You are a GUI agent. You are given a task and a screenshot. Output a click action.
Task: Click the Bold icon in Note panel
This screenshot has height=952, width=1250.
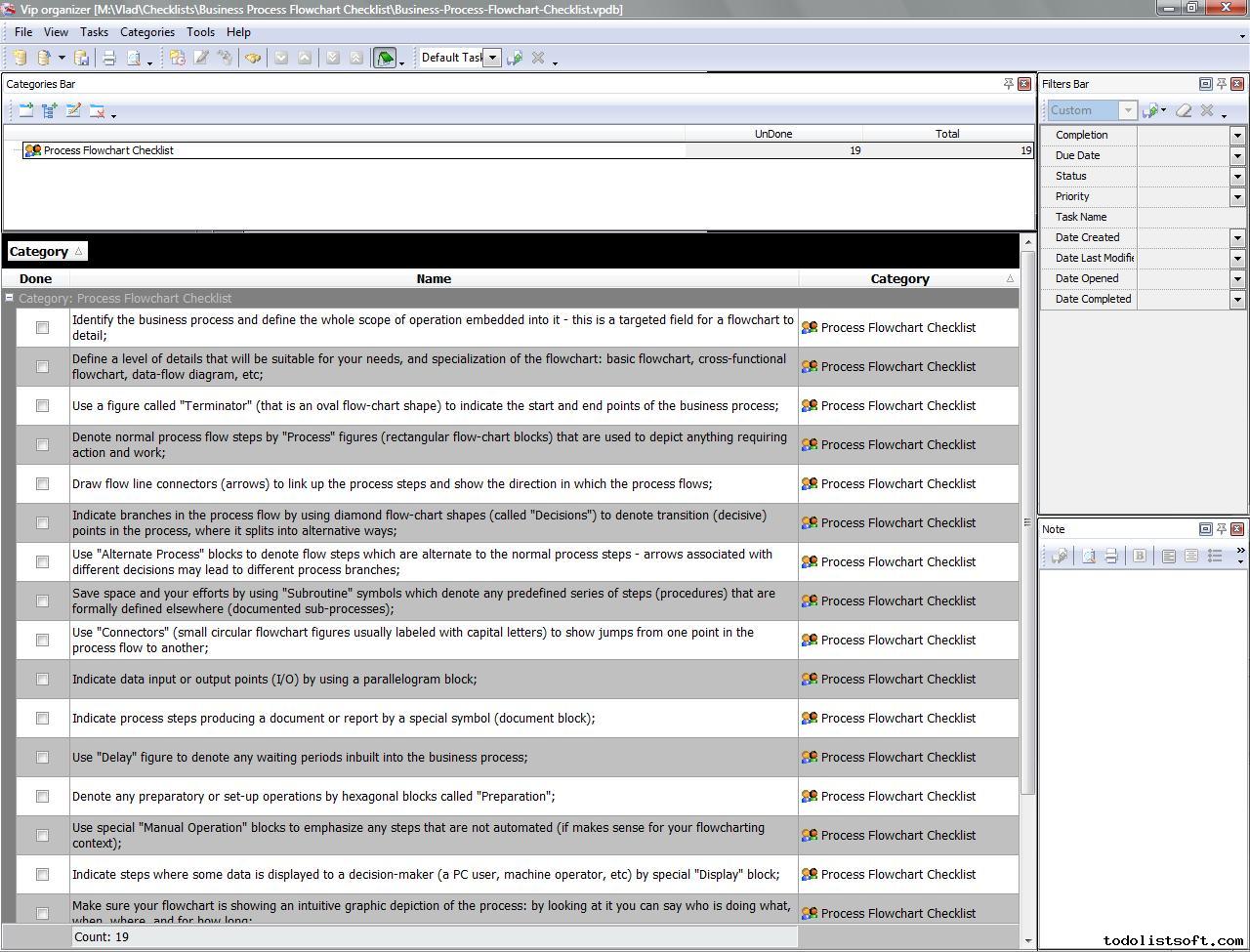tap(1139, 556)
